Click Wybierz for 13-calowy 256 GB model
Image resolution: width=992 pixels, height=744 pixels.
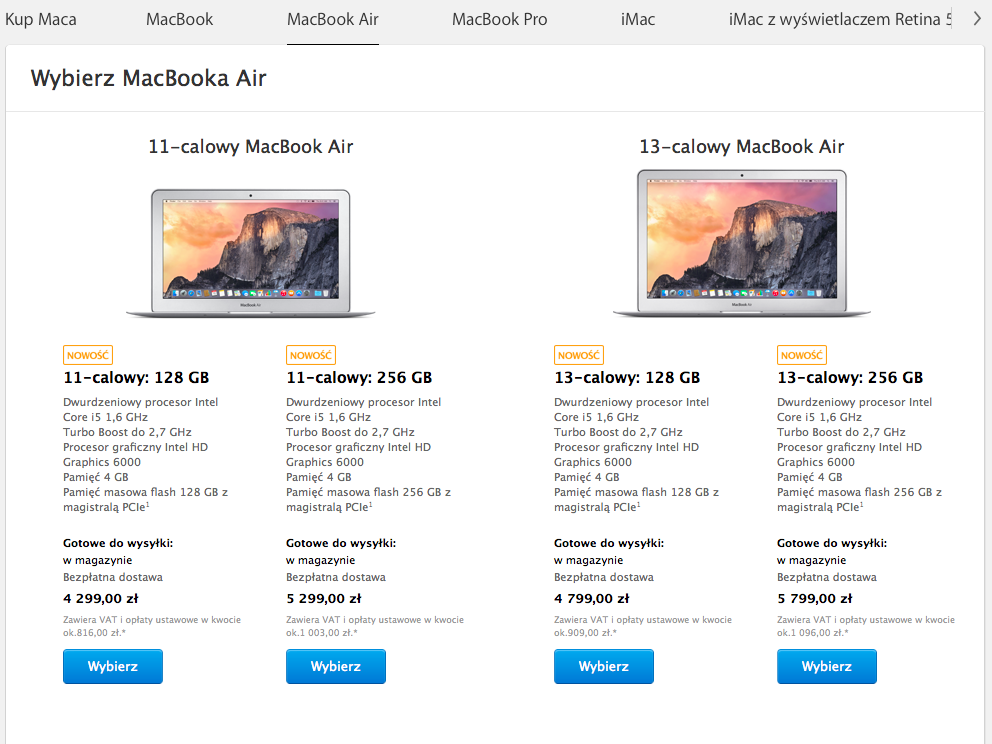point(827,666)
